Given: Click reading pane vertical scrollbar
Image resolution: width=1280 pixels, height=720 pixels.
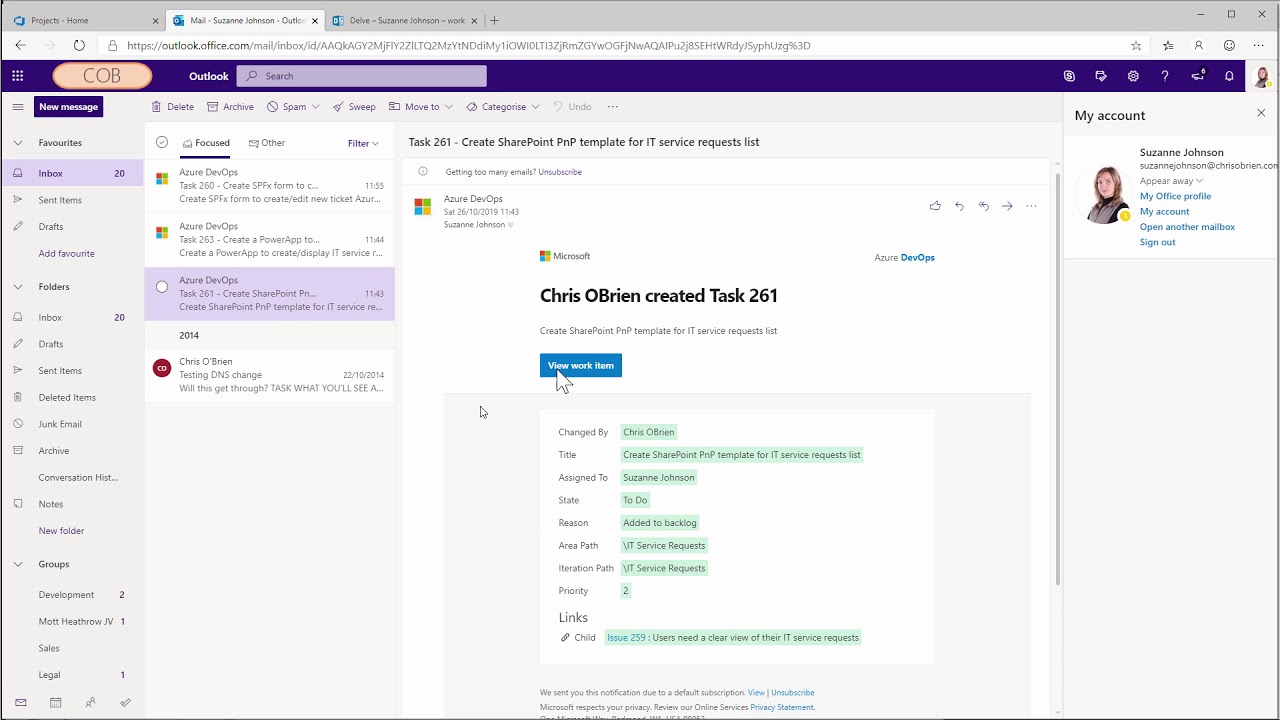Looking at the screenshot, I should (1058, 380).
